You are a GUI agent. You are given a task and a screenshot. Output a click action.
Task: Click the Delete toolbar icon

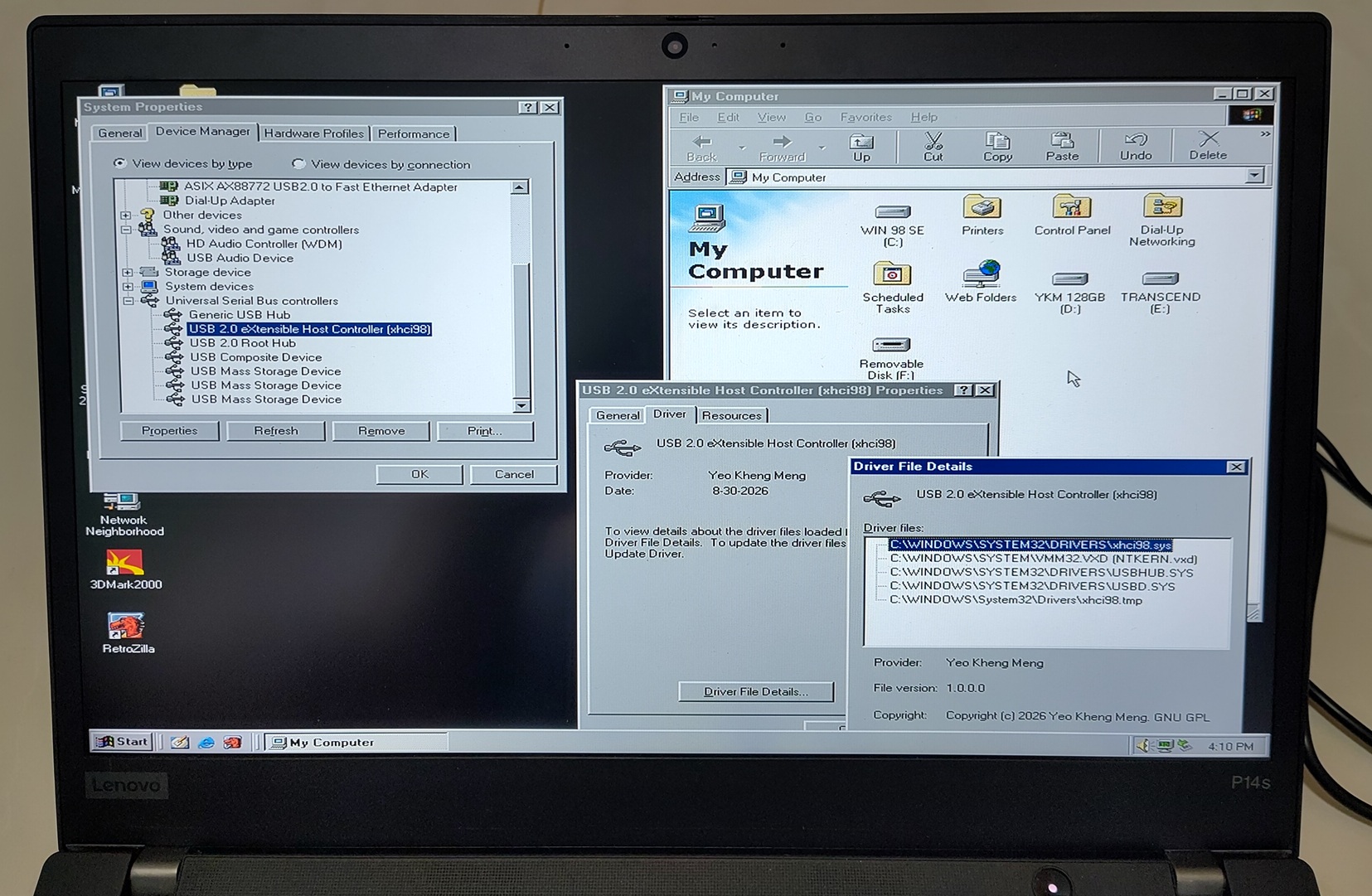pyautogui.click(x=1208, y=146)
